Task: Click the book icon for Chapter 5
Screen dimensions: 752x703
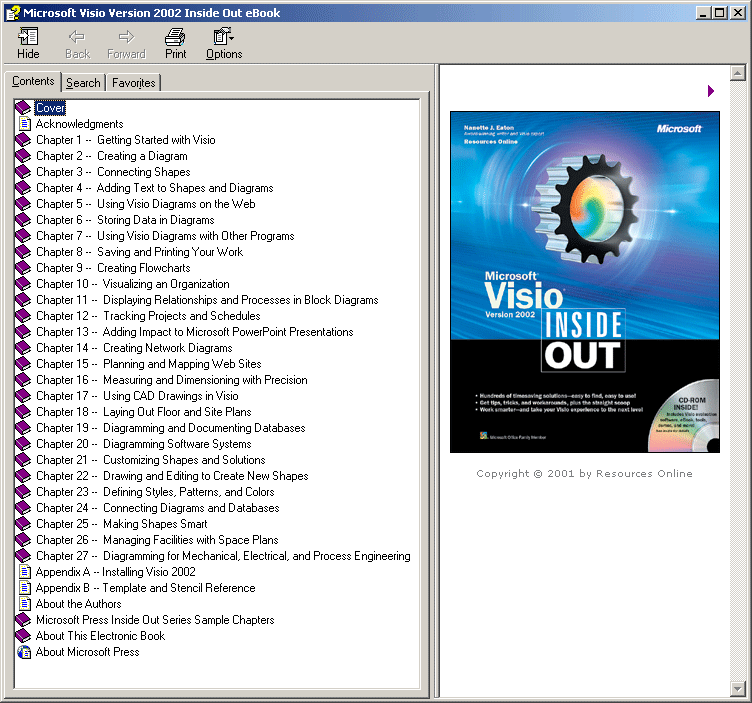Action: (23, 204)
